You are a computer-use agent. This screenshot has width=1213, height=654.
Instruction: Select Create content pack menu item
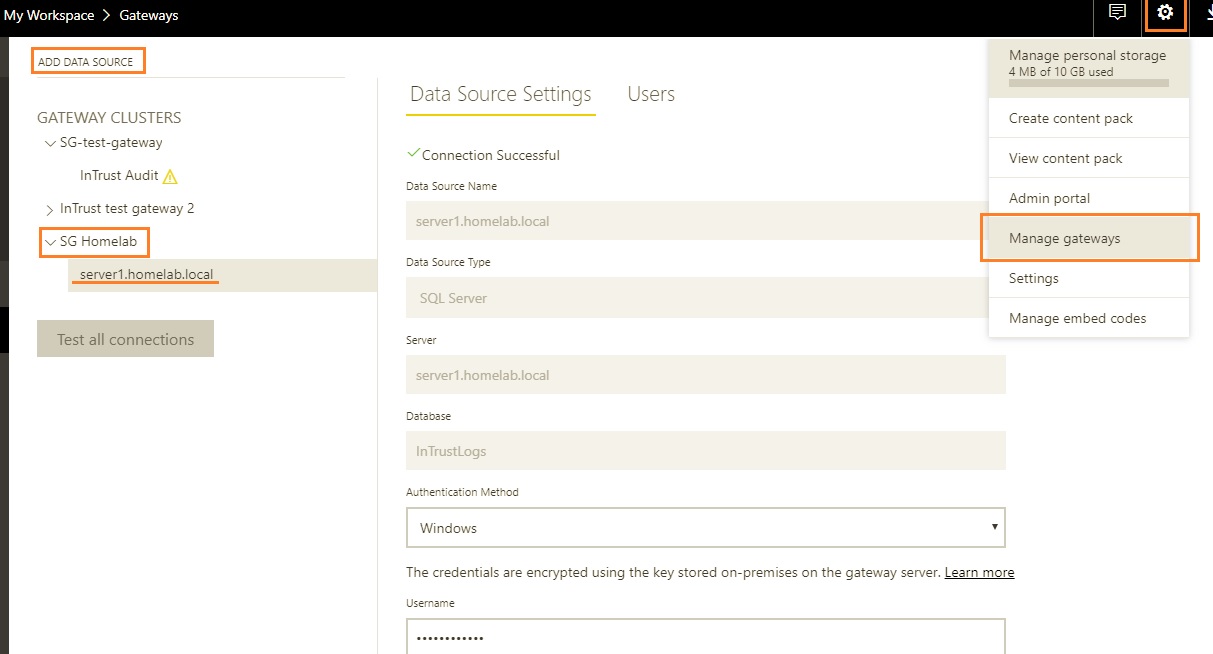point(1070,118)
